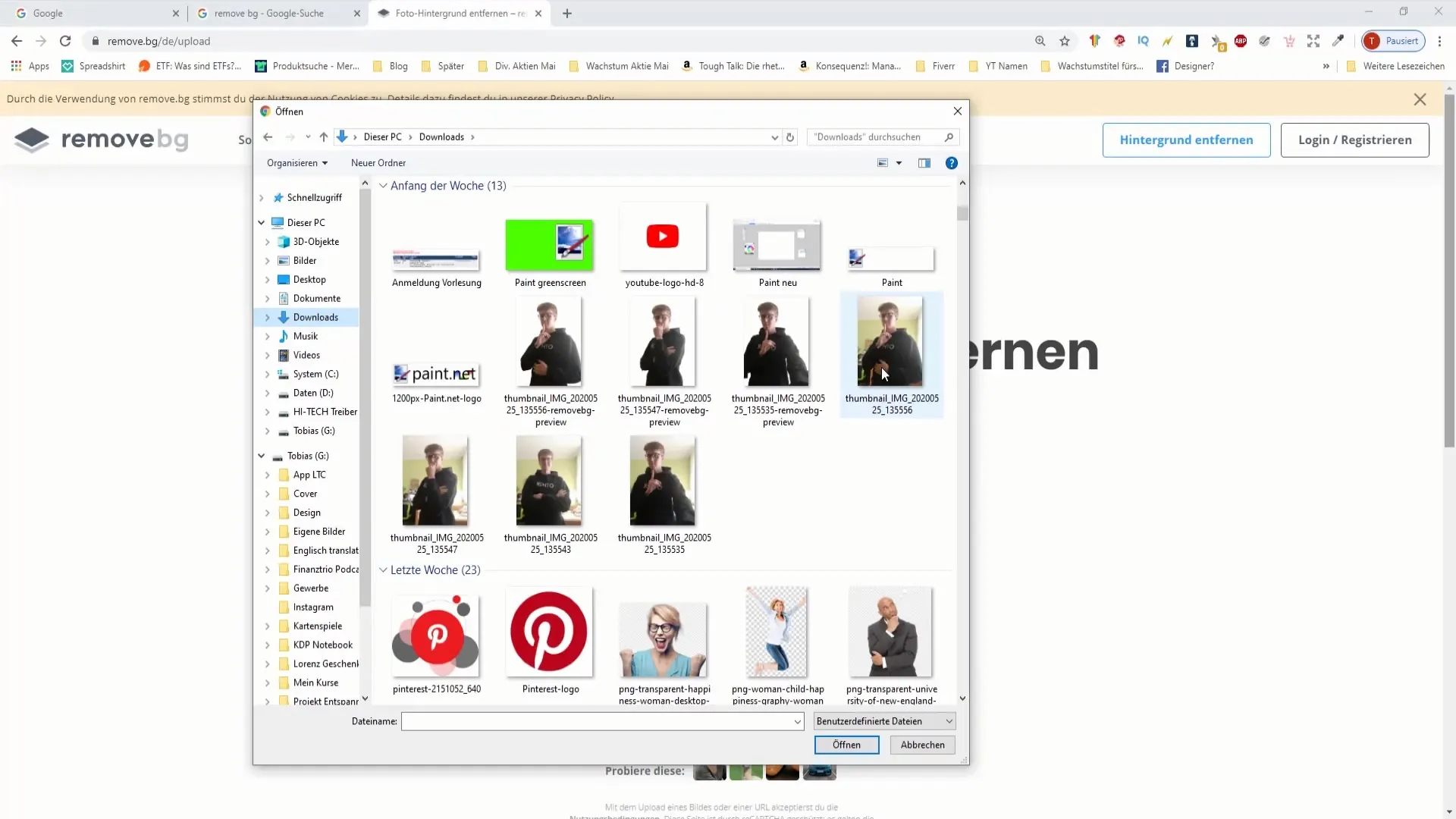1456x819 pixels.
Task: Click the Abbrechen button
Action: point(922,745)
